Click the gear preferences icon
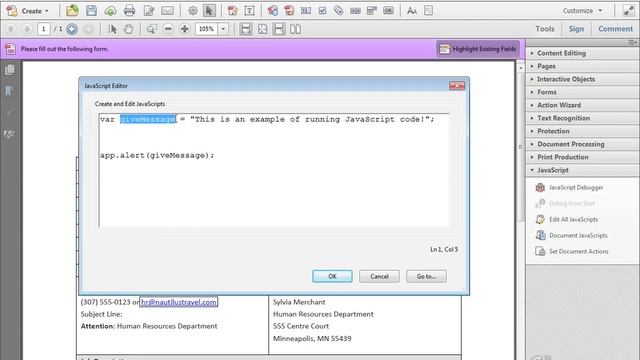 click(193, 11)
